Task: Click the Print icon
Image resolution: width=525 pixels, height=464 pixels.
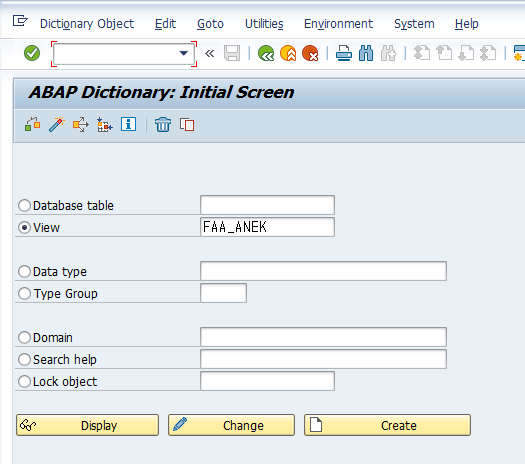Action: [x=344, y=53]
